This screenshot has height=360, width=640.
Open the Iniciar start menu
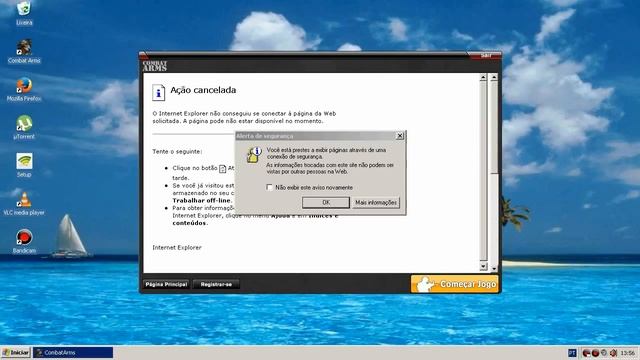[16, 353]
